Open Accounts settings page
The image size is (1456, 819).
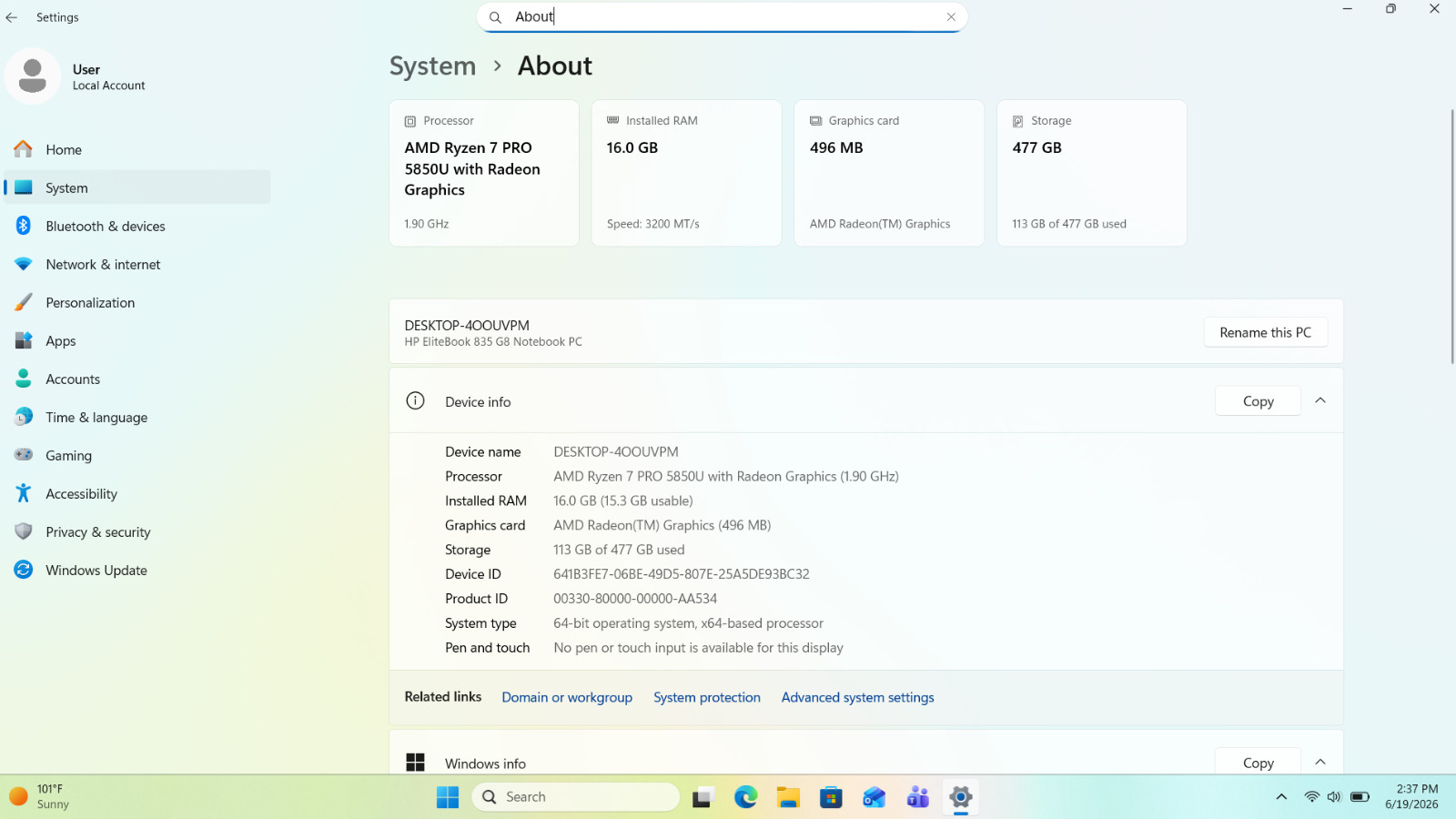click(137, 379)
